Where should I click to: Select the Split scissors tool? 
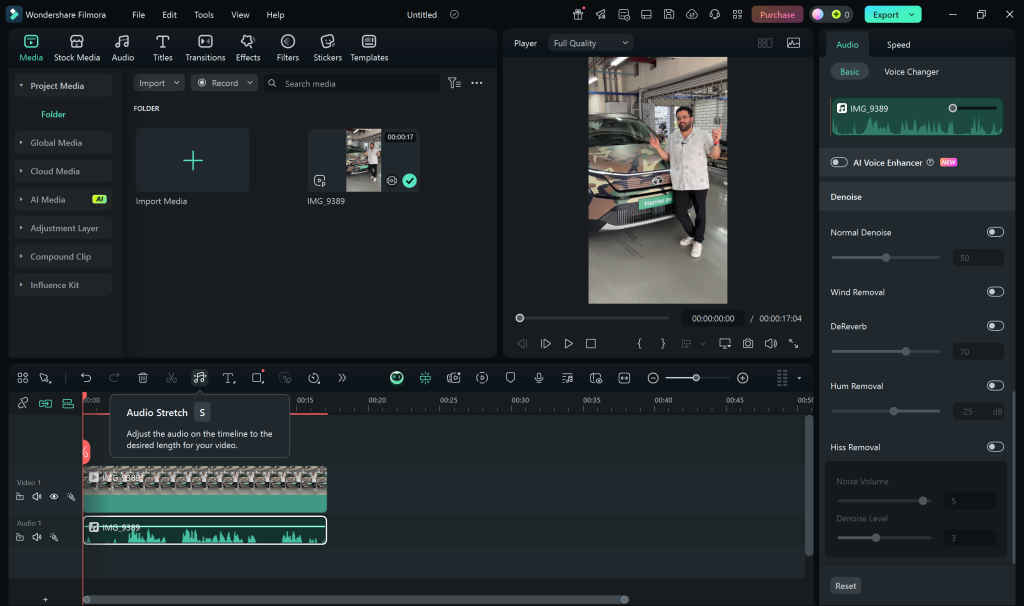coord(171,377)
